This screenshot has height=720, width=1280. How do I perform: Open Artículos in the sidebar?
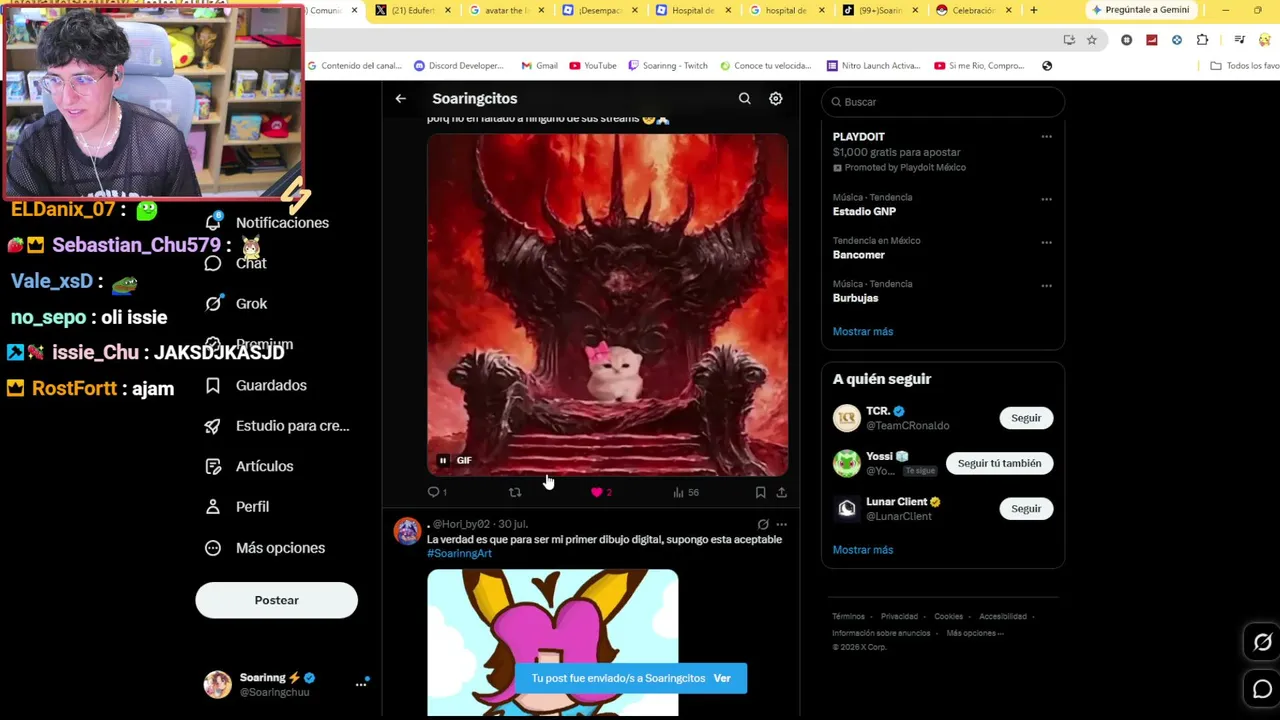point(249,466)
